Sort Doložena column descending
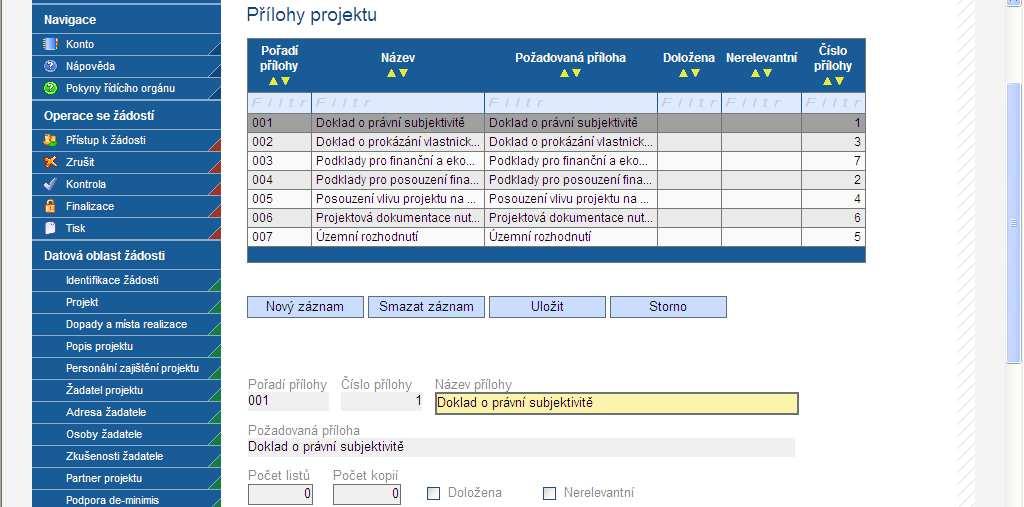This screenshot has height=507, width=1024. click(x=695, y=73)
